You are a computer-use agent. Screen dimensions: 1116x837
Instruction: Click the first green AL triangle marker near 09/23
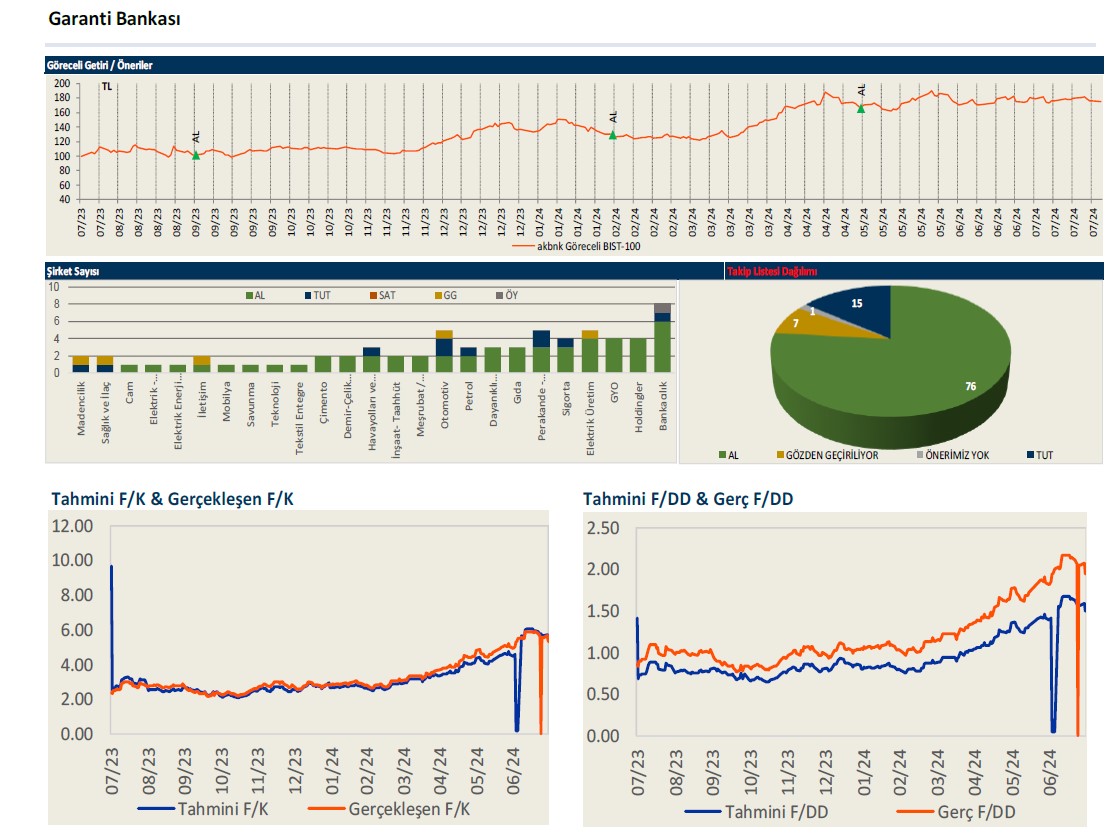[196, 155]
